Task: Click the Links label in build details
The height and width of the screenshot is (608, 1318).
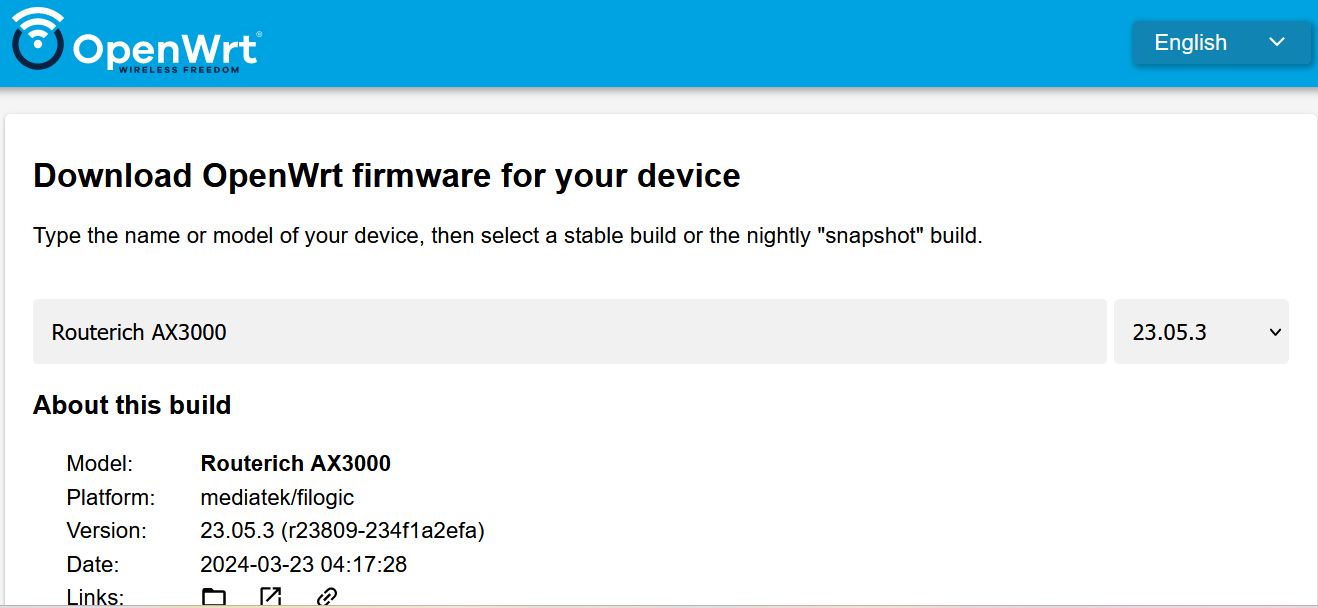Action: point(95,598)
